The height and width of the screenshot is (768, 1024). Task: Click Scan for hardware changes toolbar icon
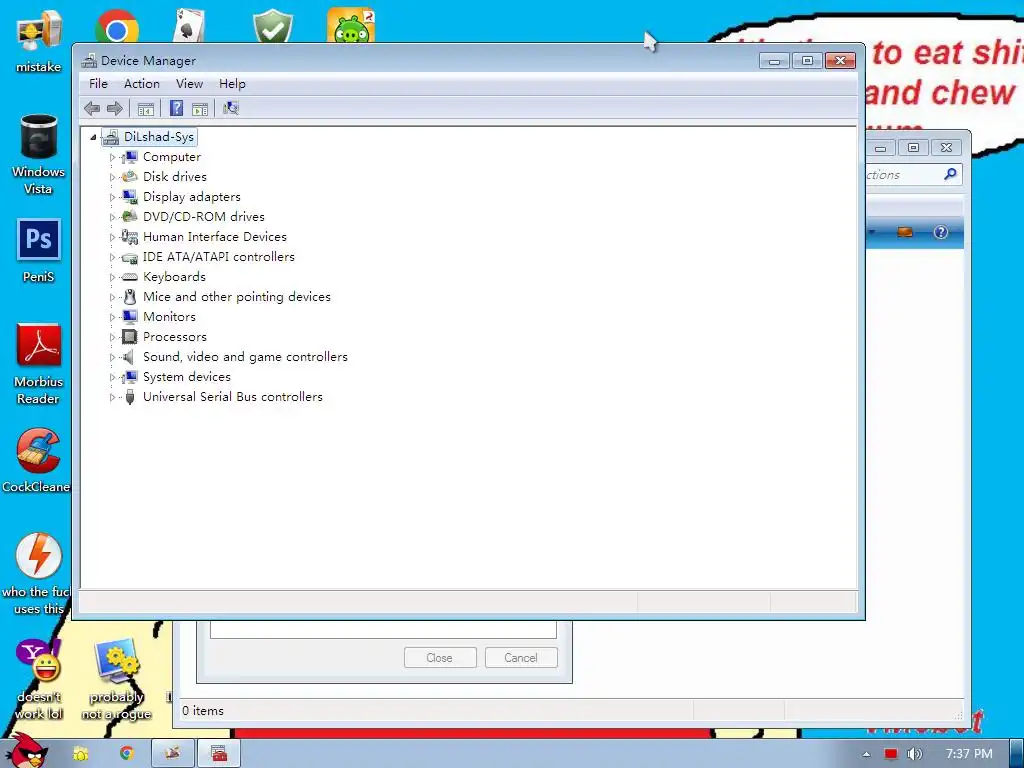[x=231, y=108]
